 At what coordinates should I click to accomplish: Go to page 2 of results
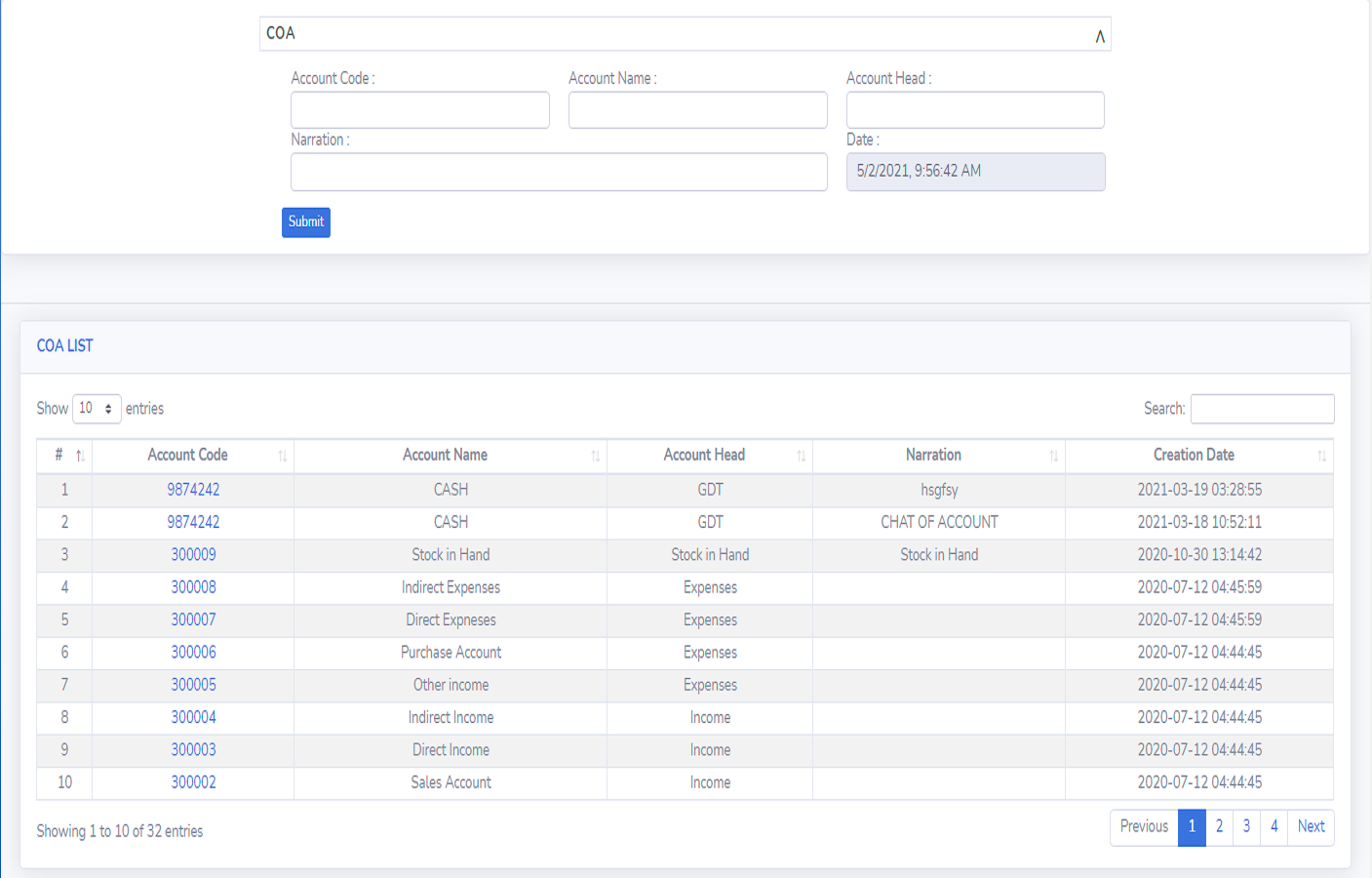point(1219,827)
